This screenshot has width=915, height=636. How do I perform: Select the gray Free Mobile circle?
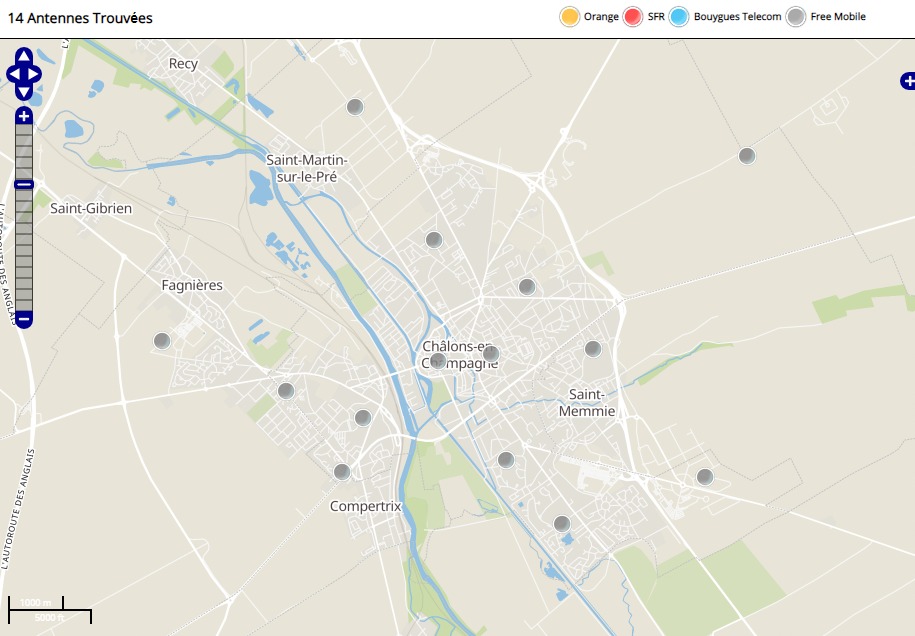click(x=795, y=17)
